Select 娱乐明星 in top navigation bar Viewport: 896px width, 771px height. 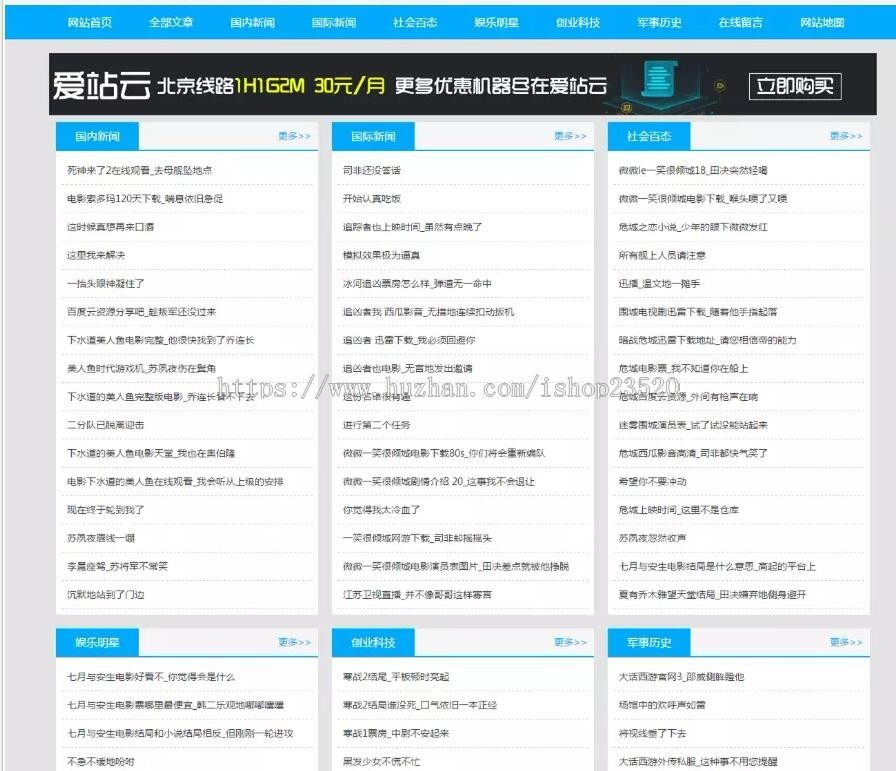pos(497,22)
